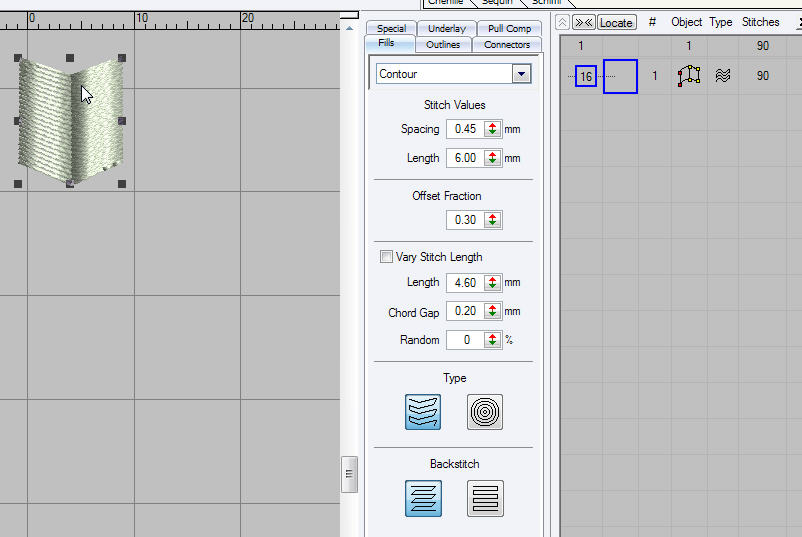Click the empty blue-outlined color cell
The height and width of the screenshot is (537, 802).
pos(620,76)
